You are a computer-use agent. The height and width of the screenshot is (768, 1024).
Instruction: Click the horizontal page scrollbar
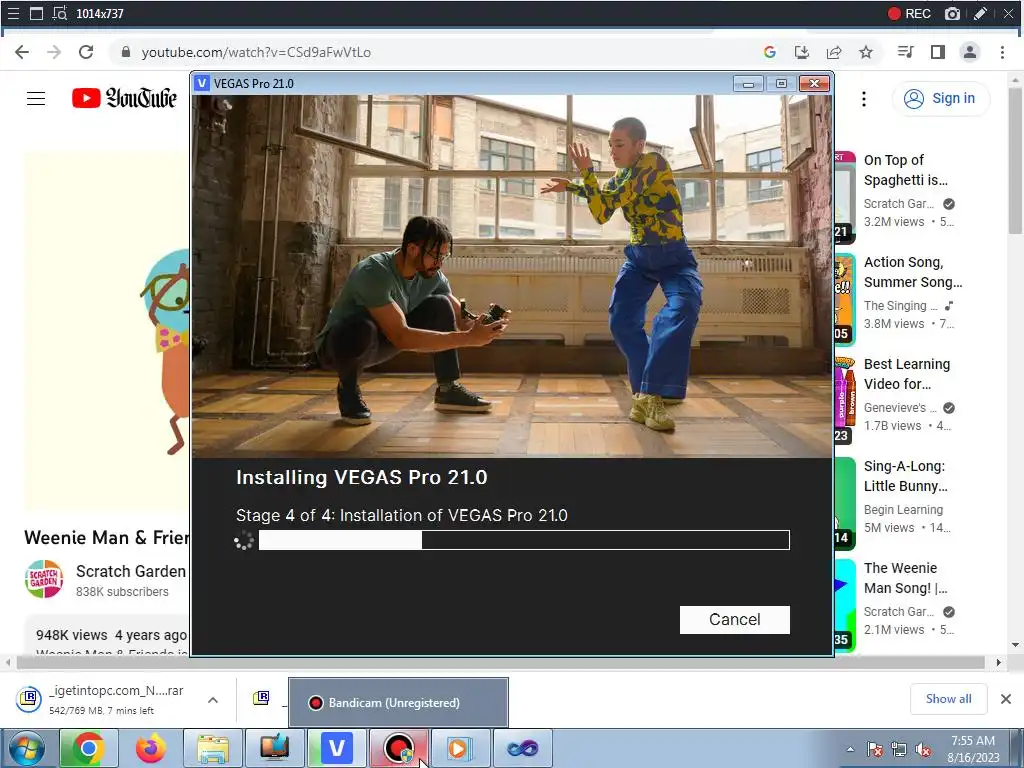pos(503,662)
